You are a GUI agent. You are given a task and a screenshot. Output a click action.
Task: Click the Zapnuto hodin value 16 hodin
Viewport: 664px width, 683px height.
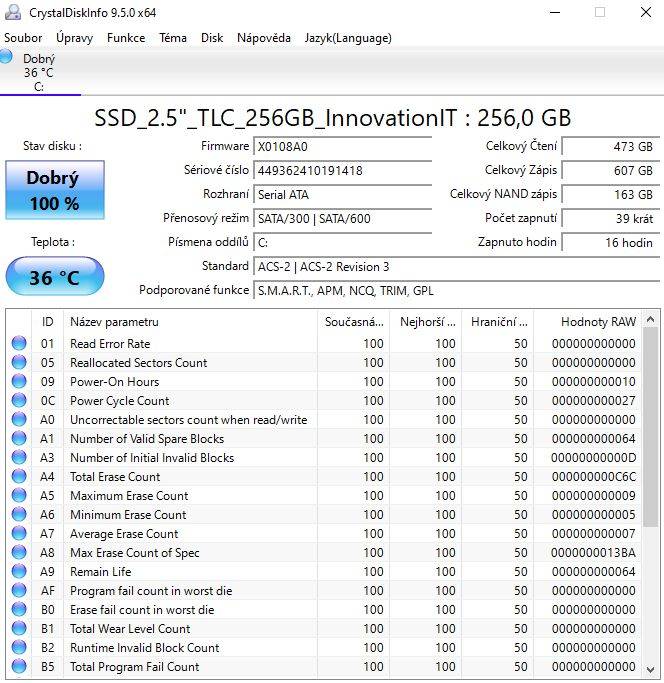[x=610, y=242]
